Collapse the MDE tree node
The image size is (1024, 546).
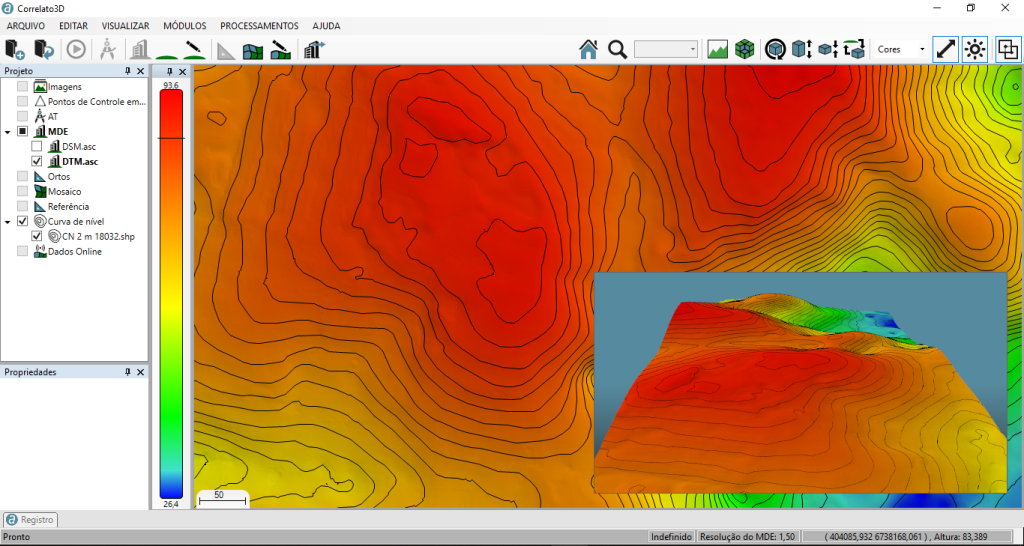point(8,131)
